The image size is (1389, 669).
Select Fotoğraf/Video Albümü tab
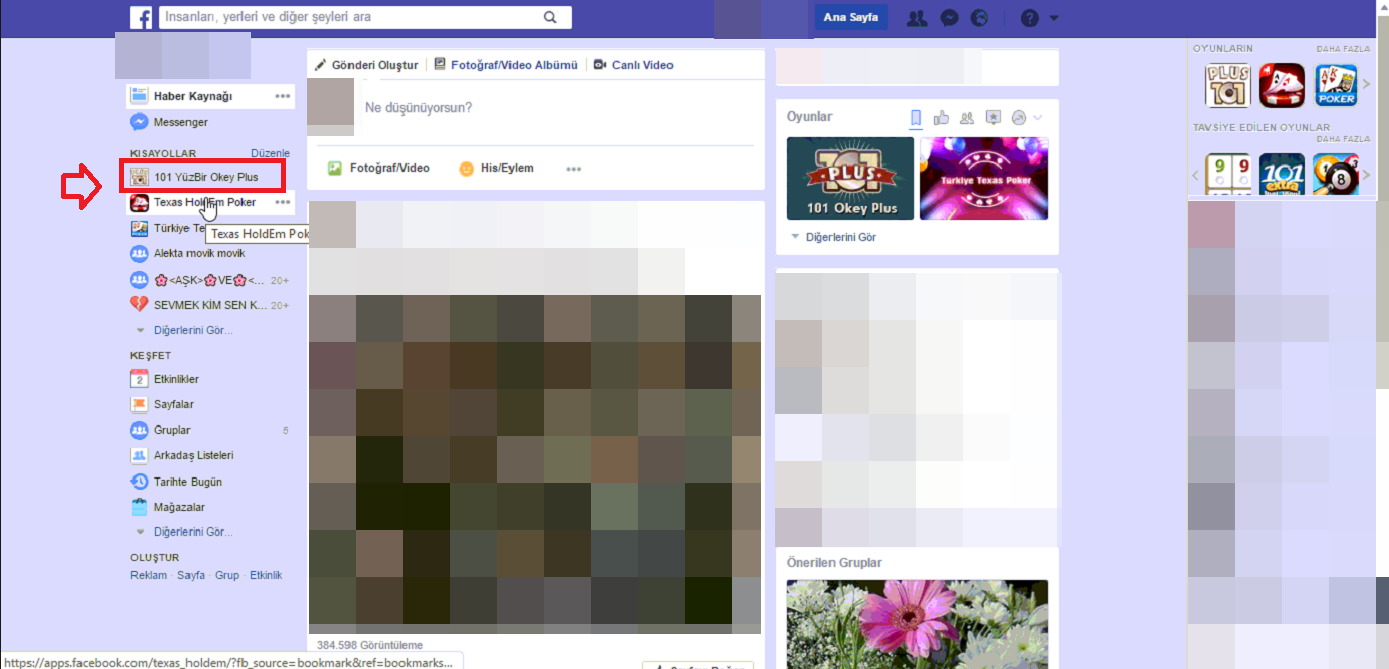pos(506,65)
